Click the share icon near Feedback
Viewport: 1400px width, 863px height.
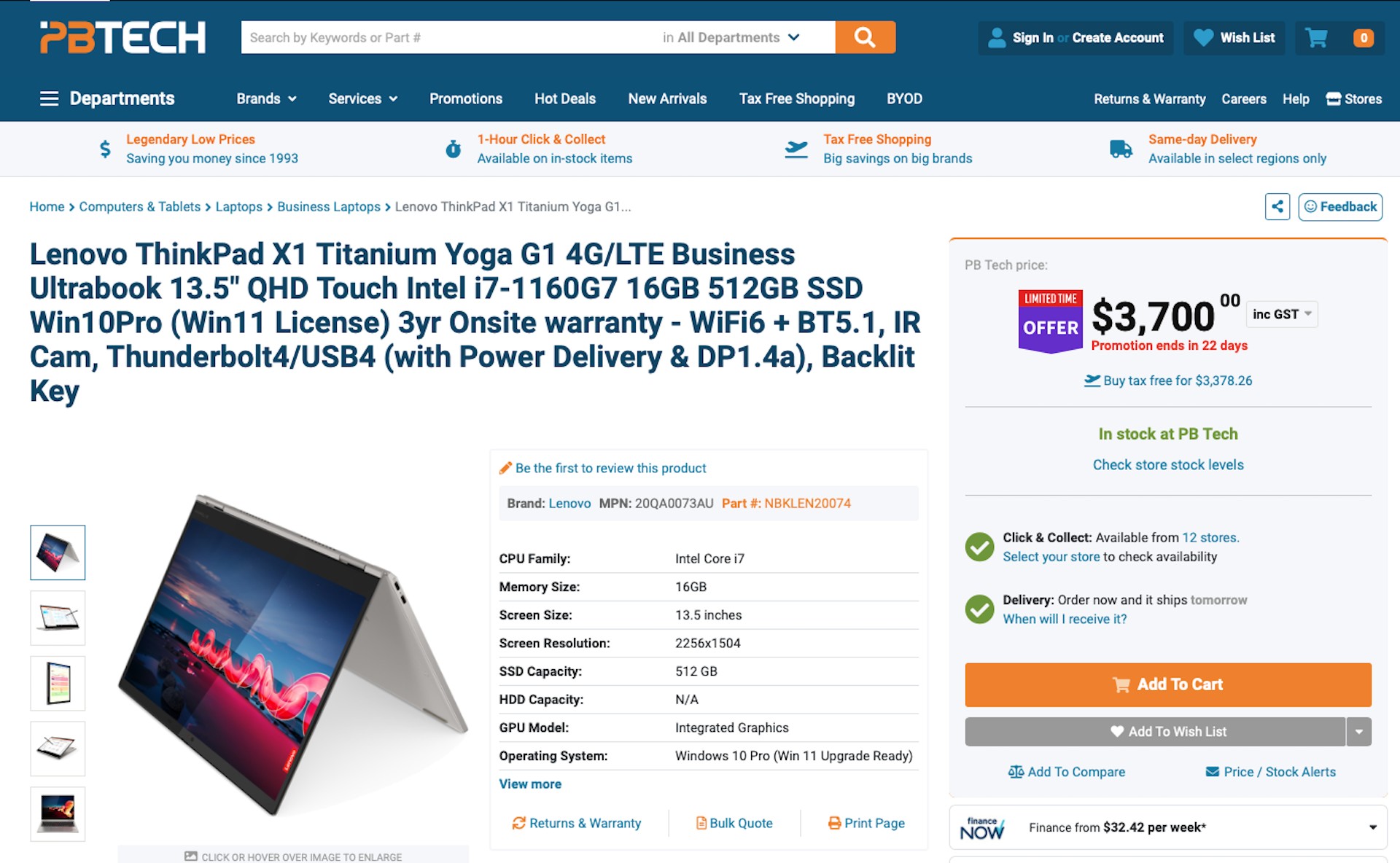1277,207
